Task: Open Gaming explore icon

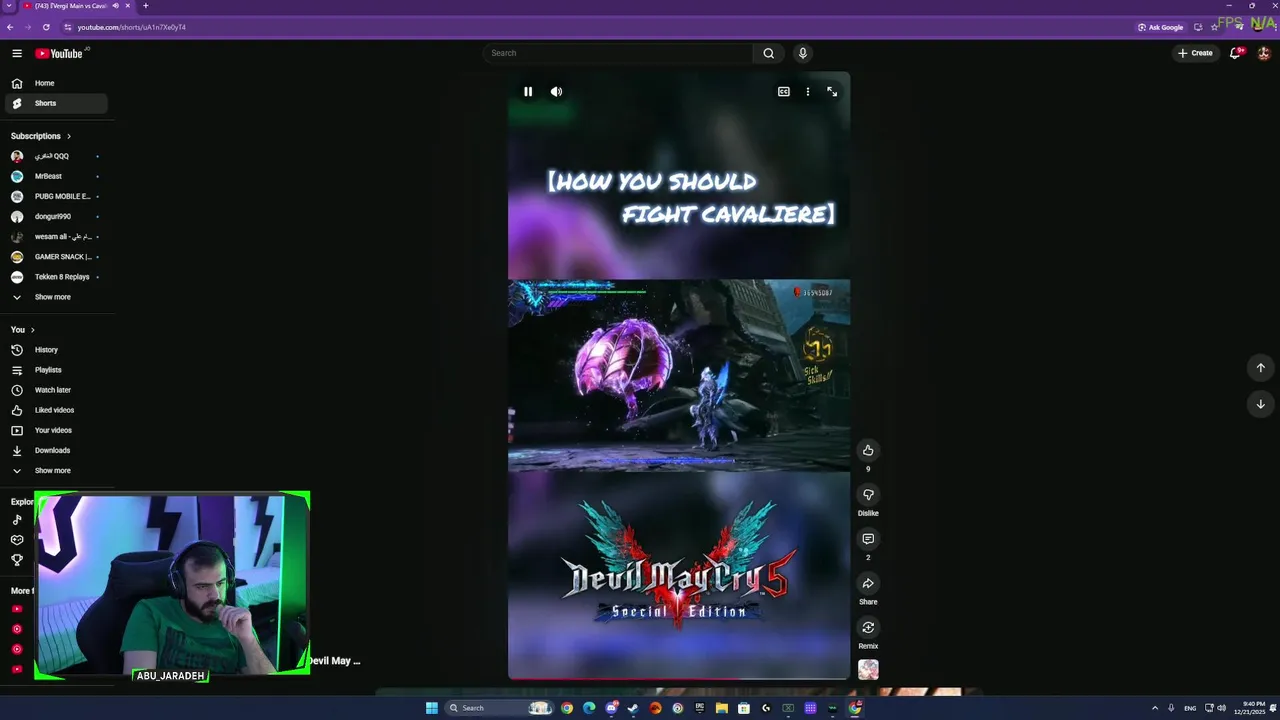Action: [x=17, y=540]
